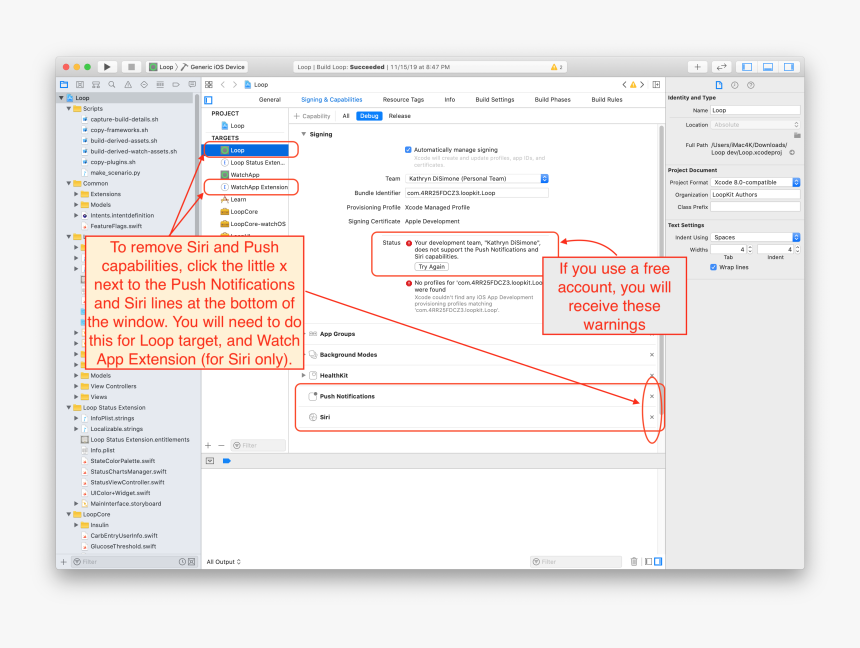Hide the right inspector panel toggle
The image size is (860, 648).
(789, 67)
